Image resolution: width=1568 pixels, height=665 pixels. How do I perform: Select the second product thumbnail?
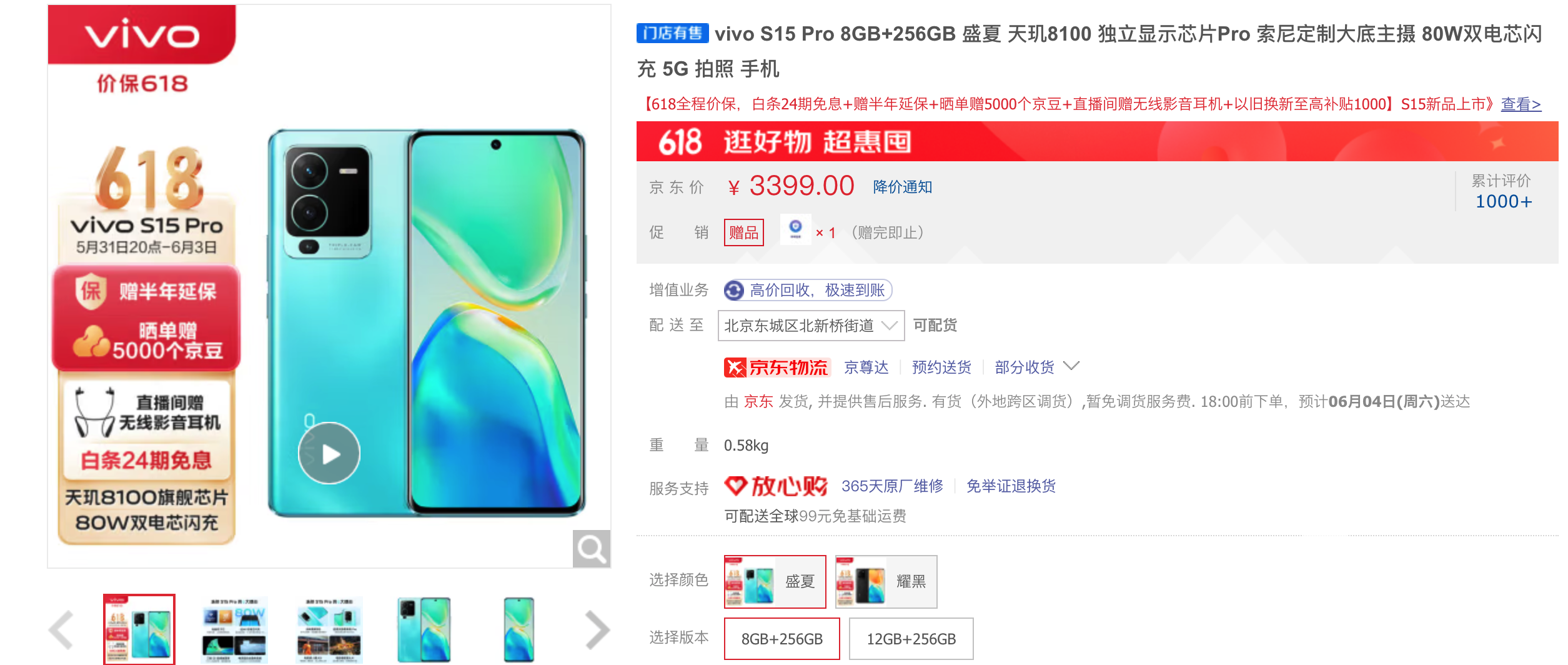(234, 629)
